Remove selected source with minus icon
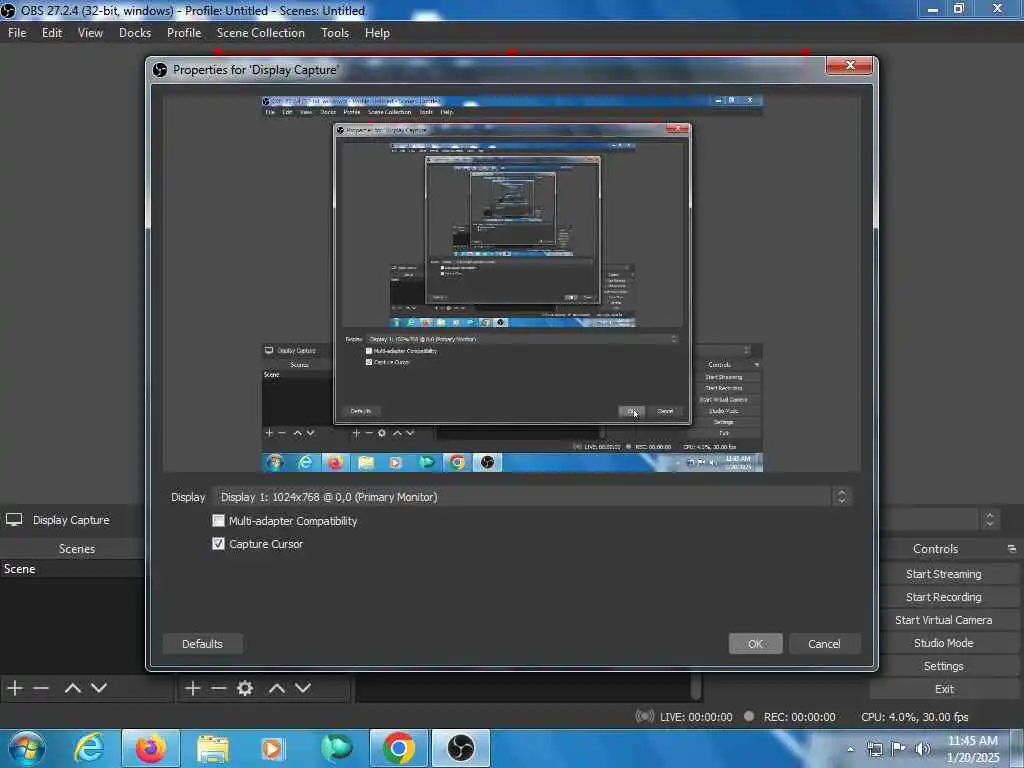 (x=219, y=688)
